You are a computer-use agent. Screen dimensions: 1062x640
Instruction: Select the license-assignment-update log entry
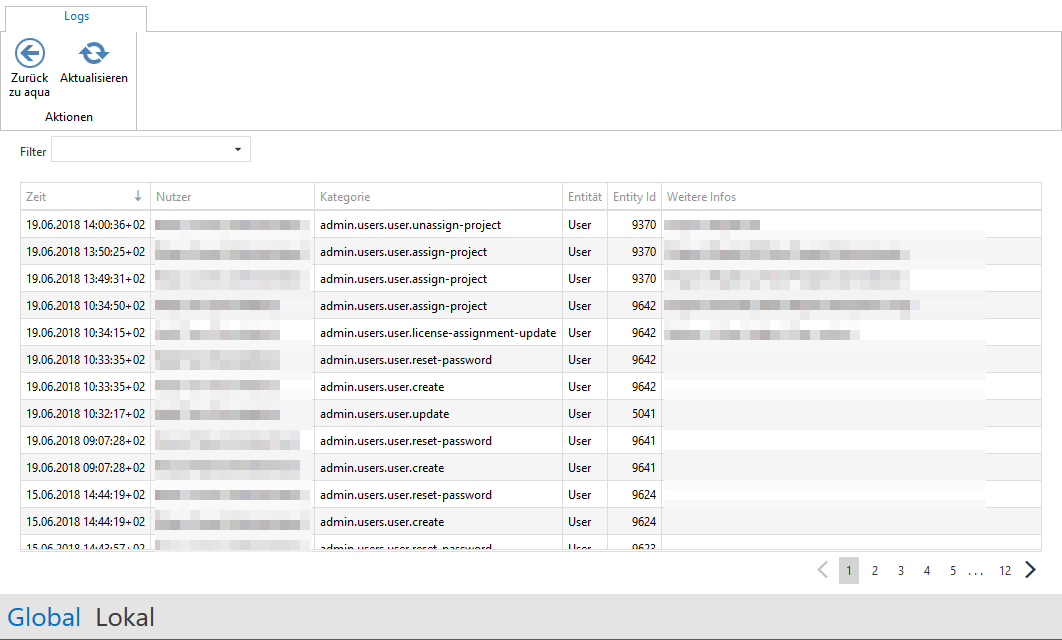click(x=438, y=333)
